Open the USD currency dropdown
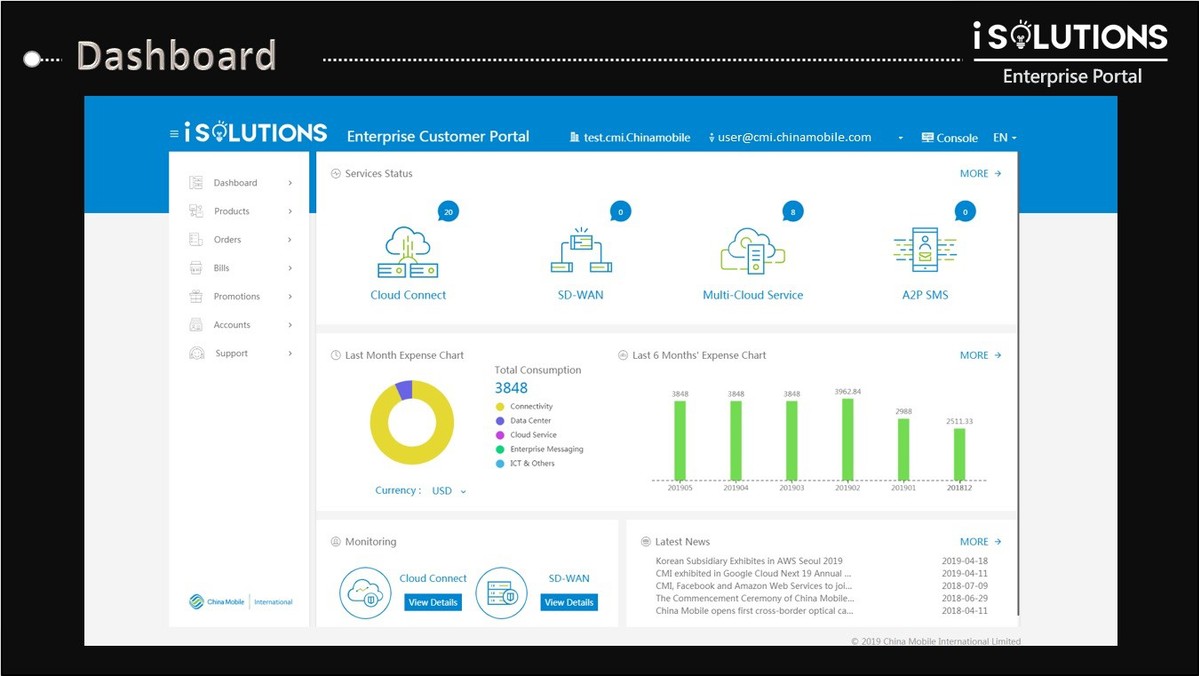The height and width of the screenshot is (676, 1199). coord(449,491)
